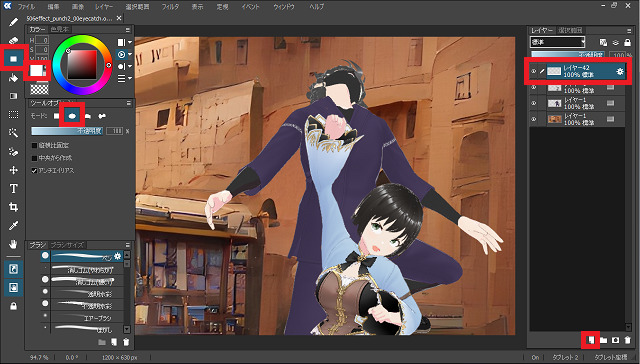This screenshot has width=640, height=364.
Task: Click the tool options 不透明度 slider
Action: click(67, 131)
